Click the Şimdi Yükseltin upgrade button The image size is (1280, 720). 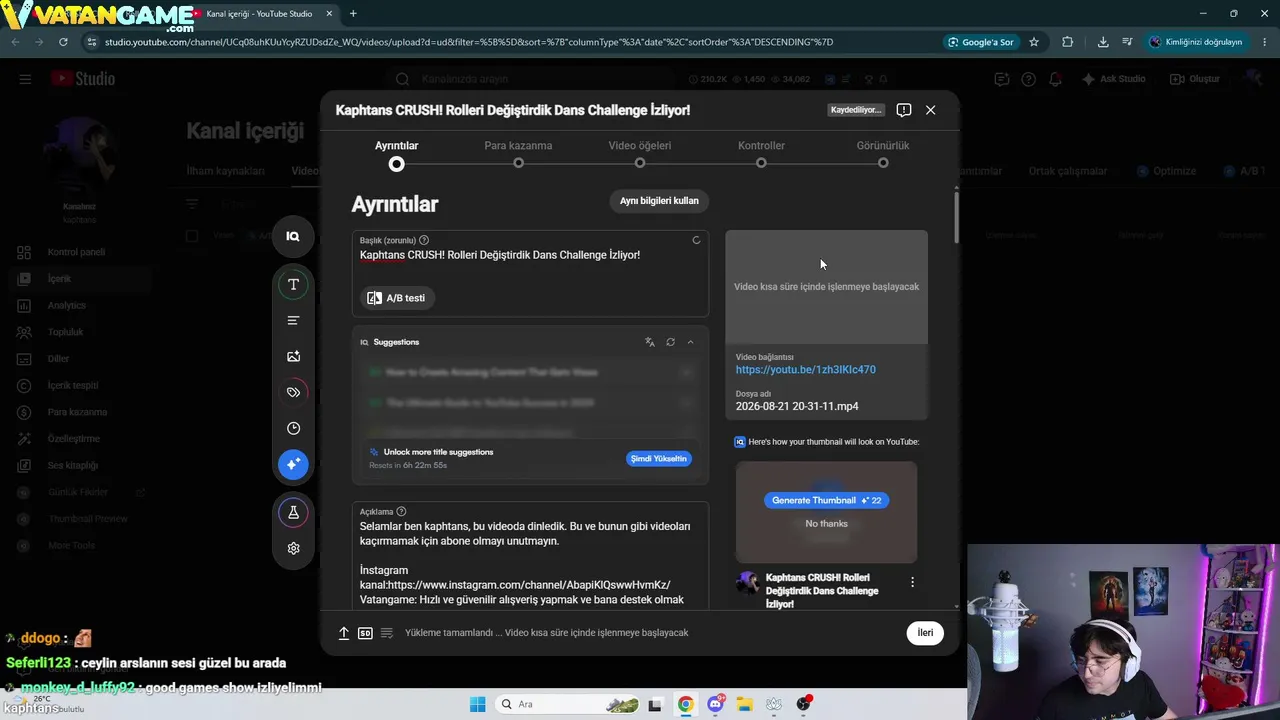click(x=659, y=458)
